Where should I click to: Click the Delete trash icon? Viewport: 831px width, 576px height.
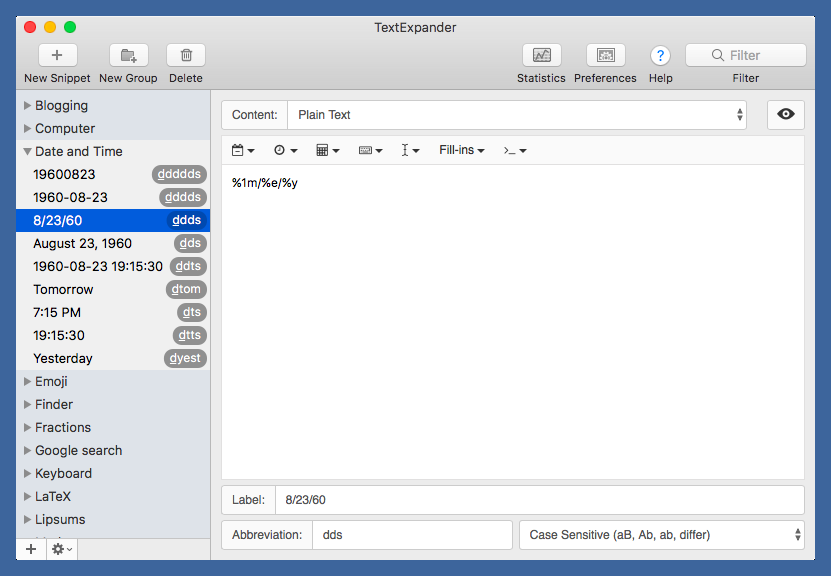click(x=185, y=56)
